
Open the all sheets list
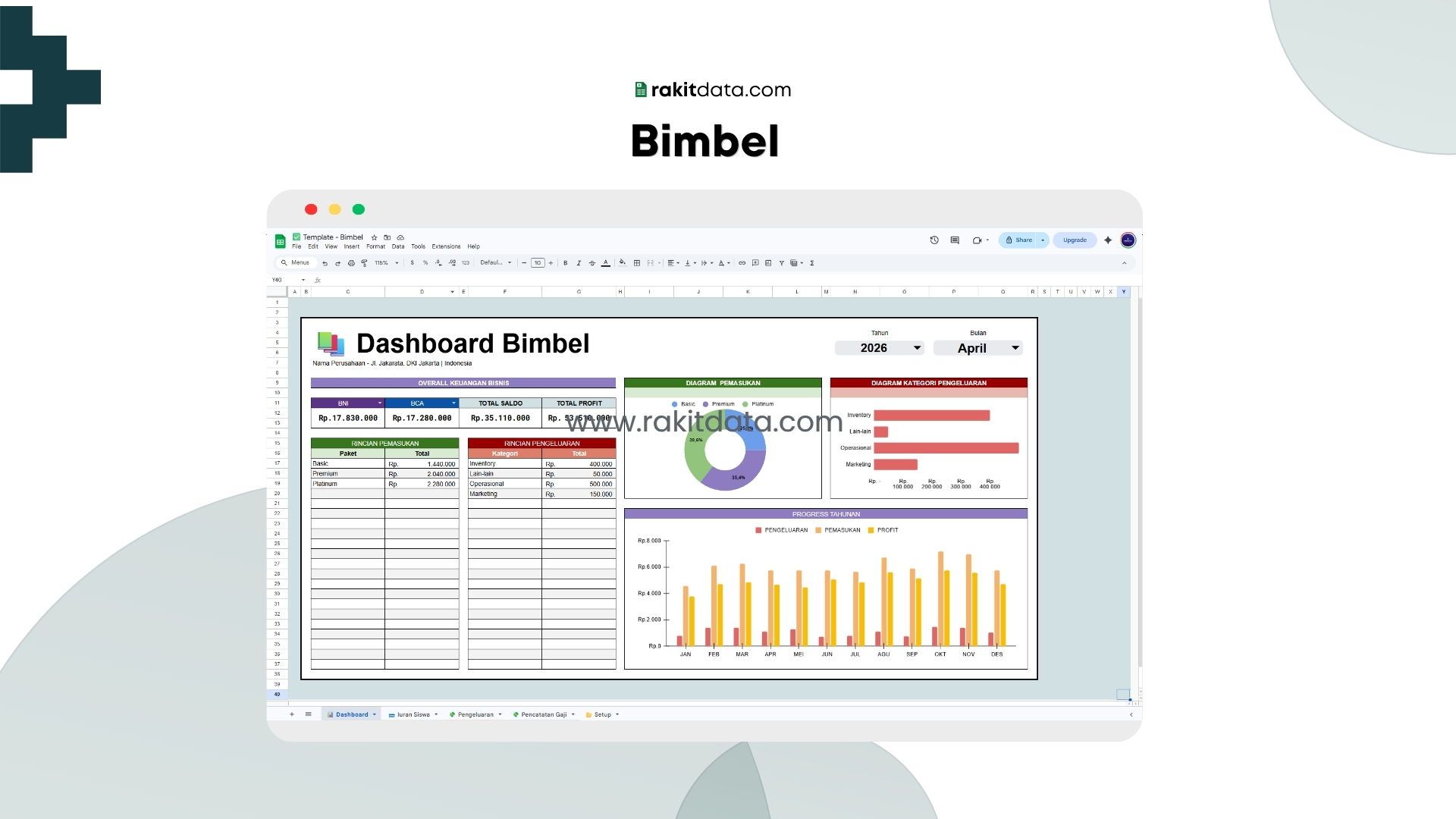(x=308, y=714)
